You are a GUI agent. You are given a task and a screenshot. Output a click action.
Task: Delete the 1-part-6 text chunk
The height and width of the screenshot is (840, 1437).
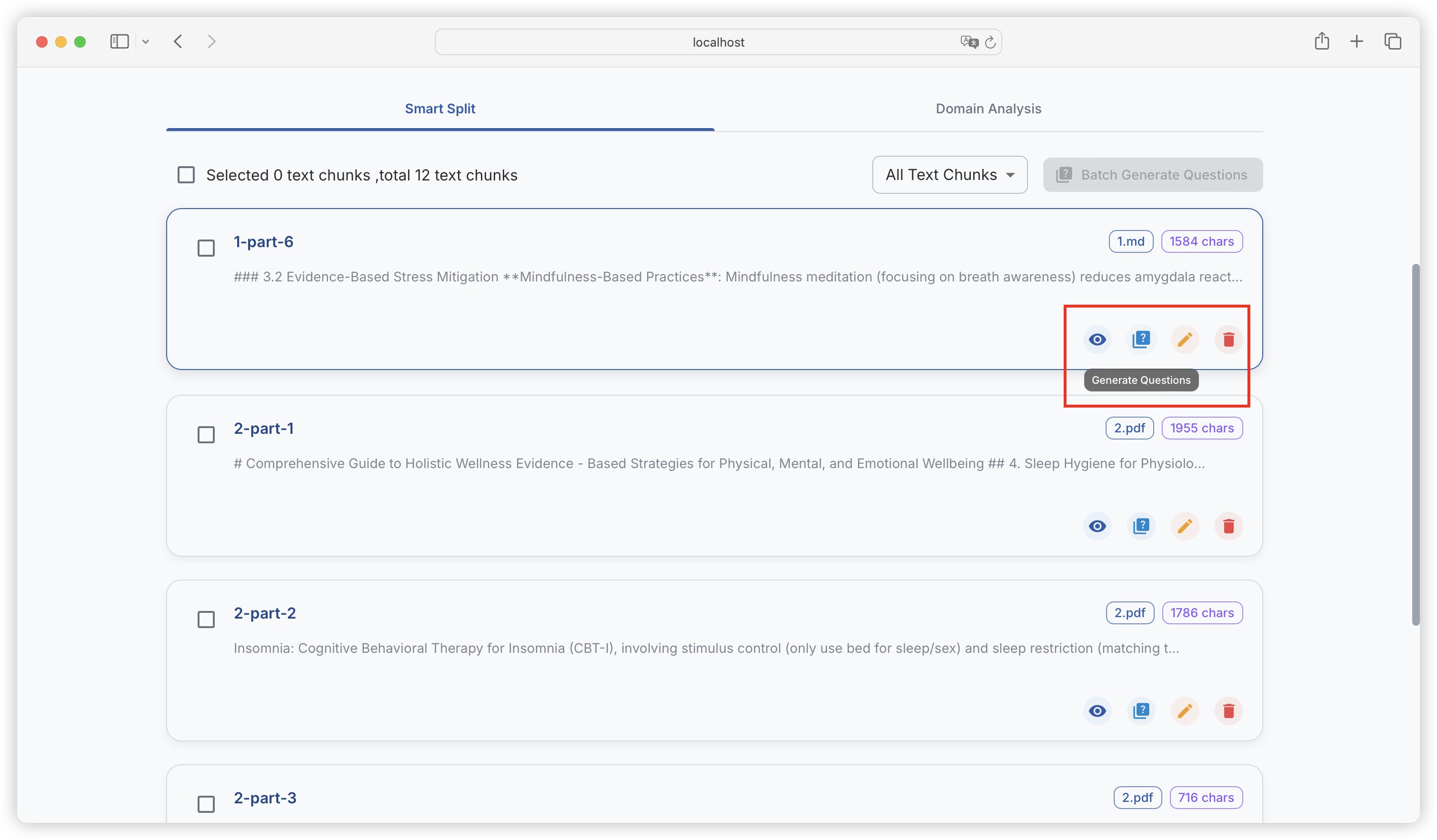click(1228, 340)
